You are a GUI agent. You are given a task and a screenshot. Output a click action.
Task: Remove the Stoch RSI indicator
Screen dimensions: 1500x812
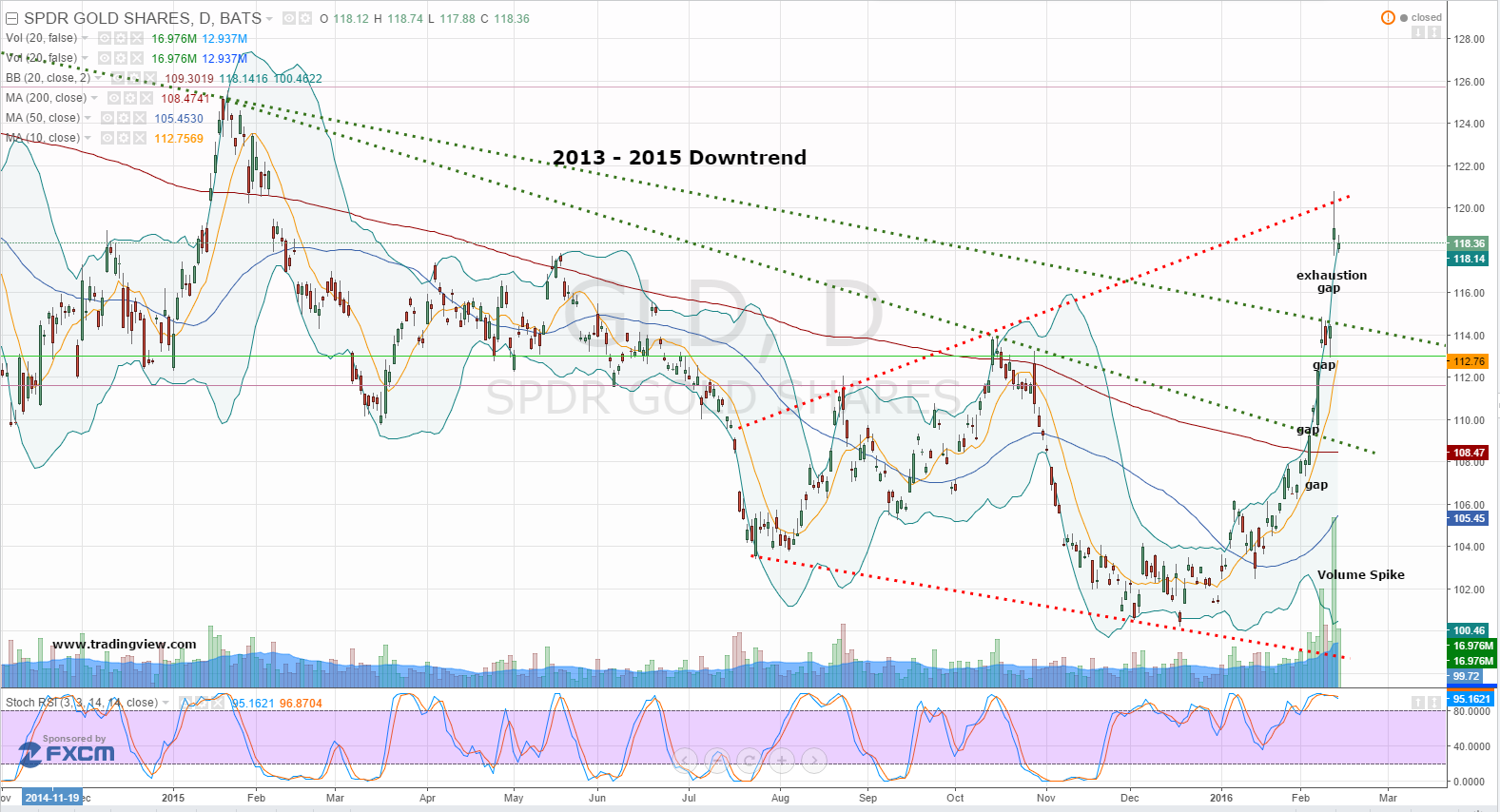pos(219,703)
